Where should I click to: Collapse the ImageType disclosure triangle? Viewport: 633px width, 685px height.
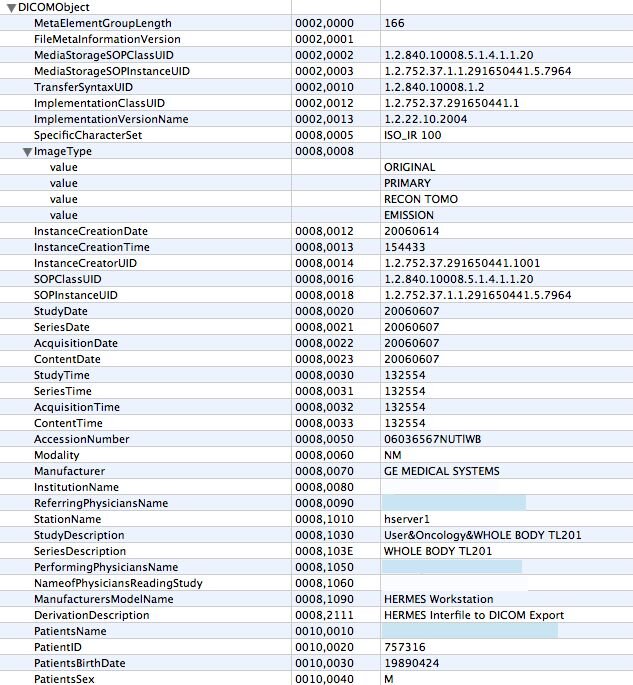27,152
